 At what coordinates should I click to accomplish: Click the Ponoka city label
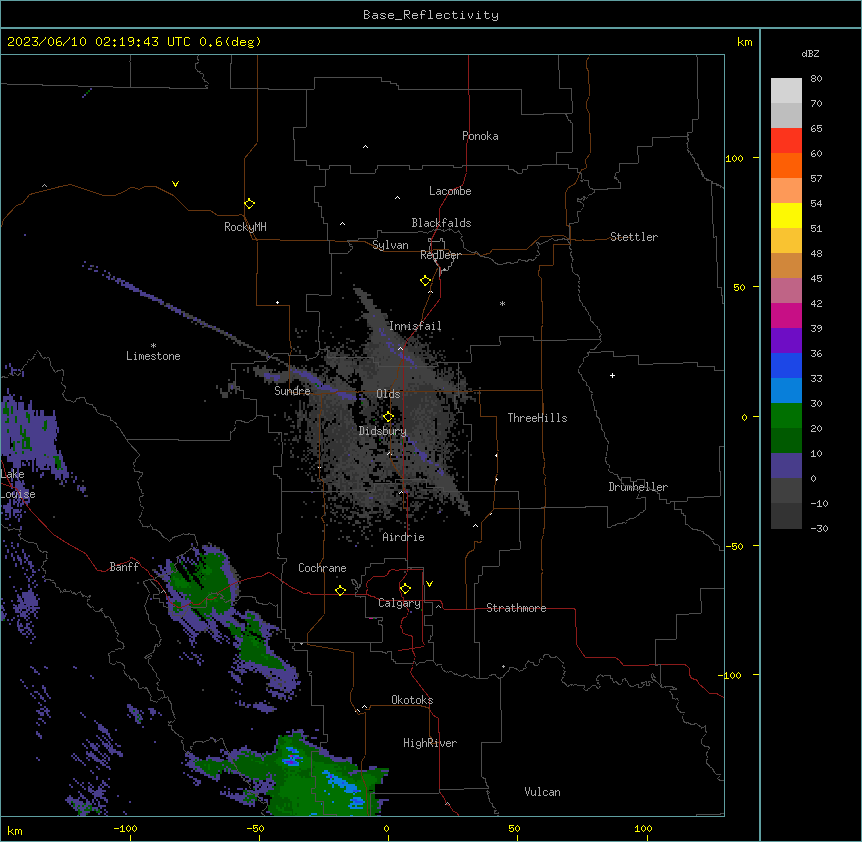click(x=480, y=136)
